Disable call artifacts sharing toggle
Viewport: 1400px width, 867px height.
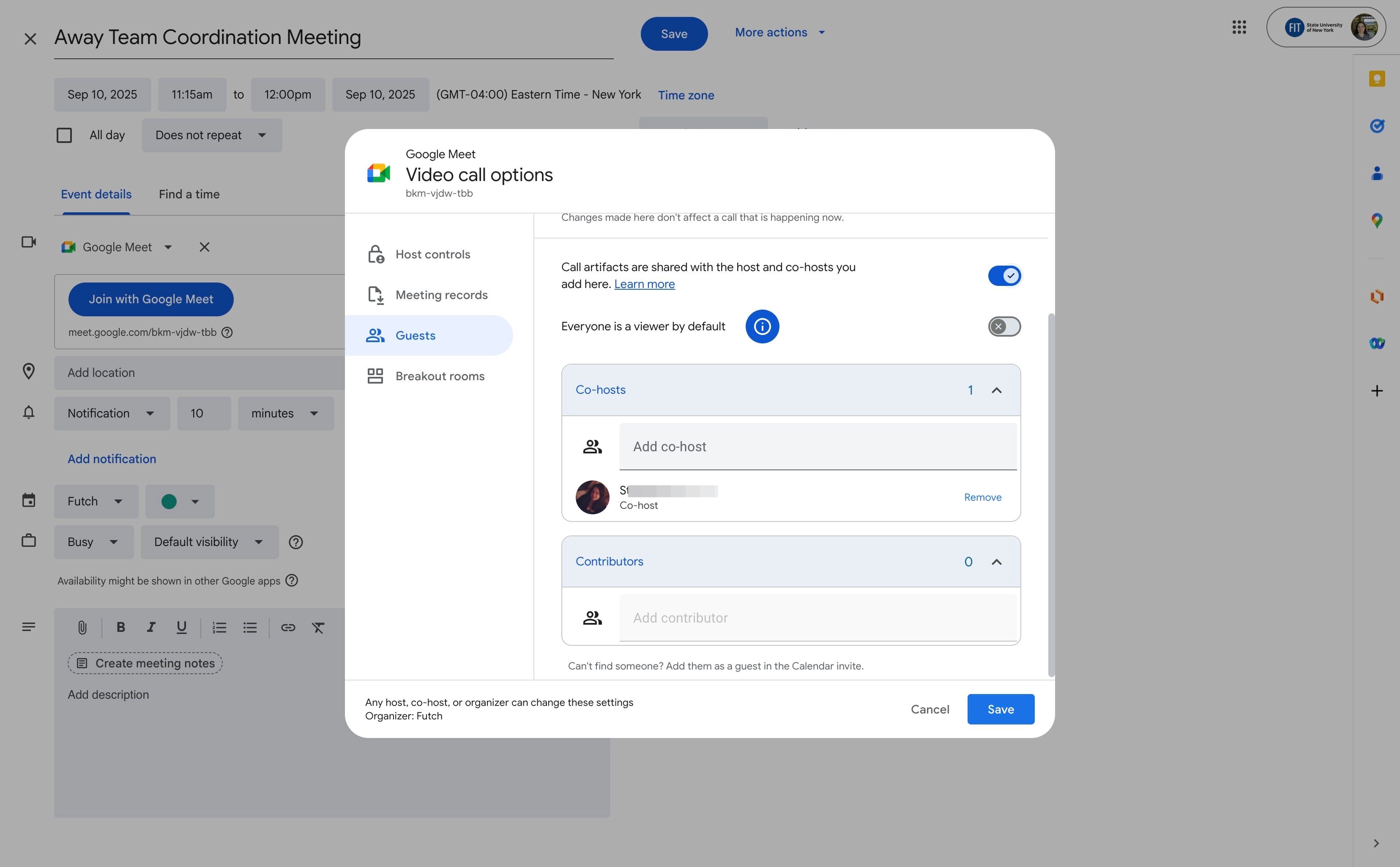1004,276
